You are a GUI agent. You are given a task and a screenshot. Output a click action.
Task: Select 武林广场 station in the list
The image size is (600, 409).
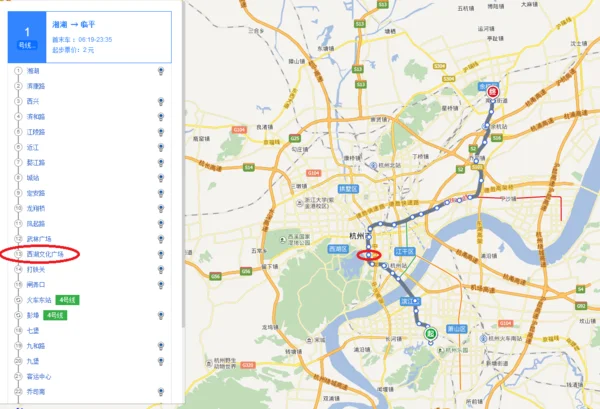(x=38, y=239)
